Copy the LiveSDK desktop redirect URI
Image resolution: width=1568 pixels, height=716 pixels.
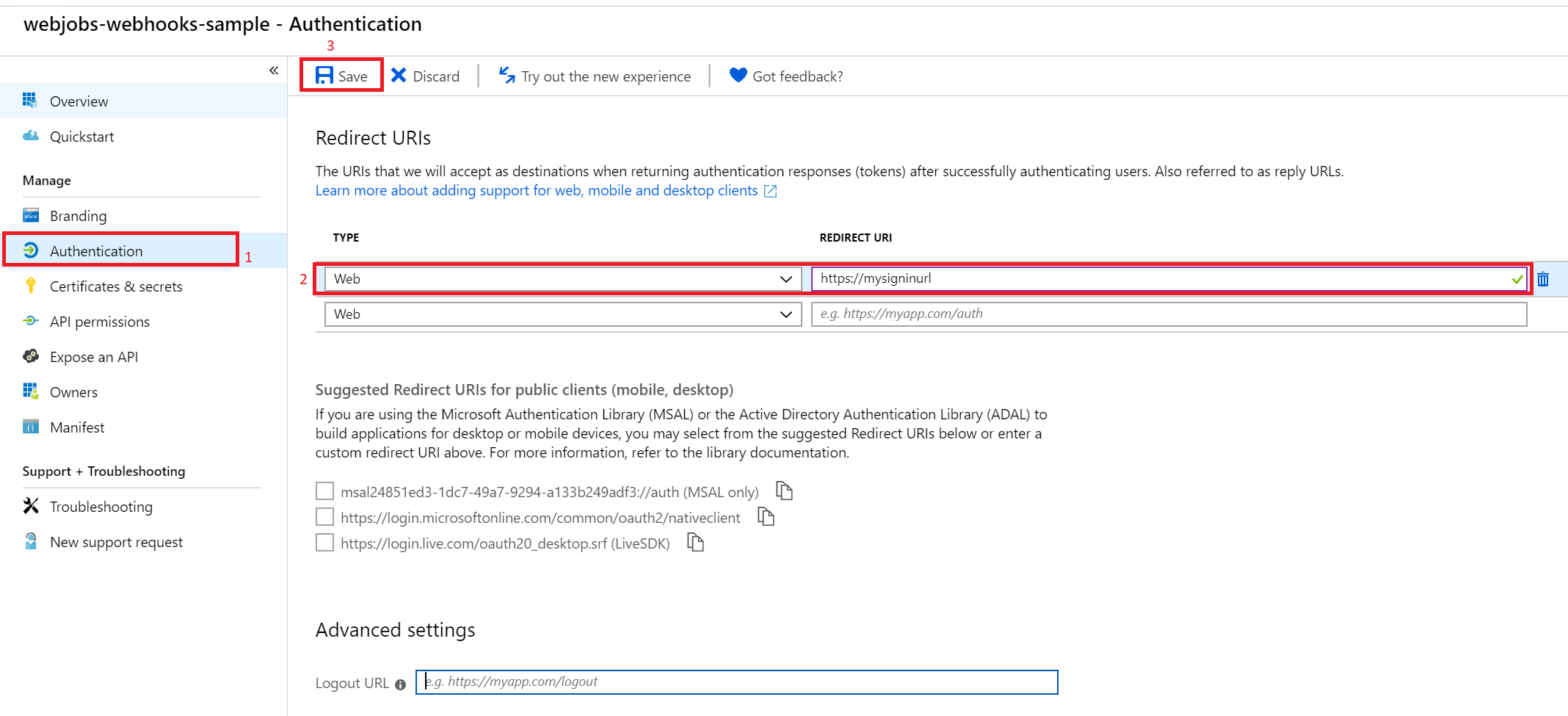coord(695,542)
